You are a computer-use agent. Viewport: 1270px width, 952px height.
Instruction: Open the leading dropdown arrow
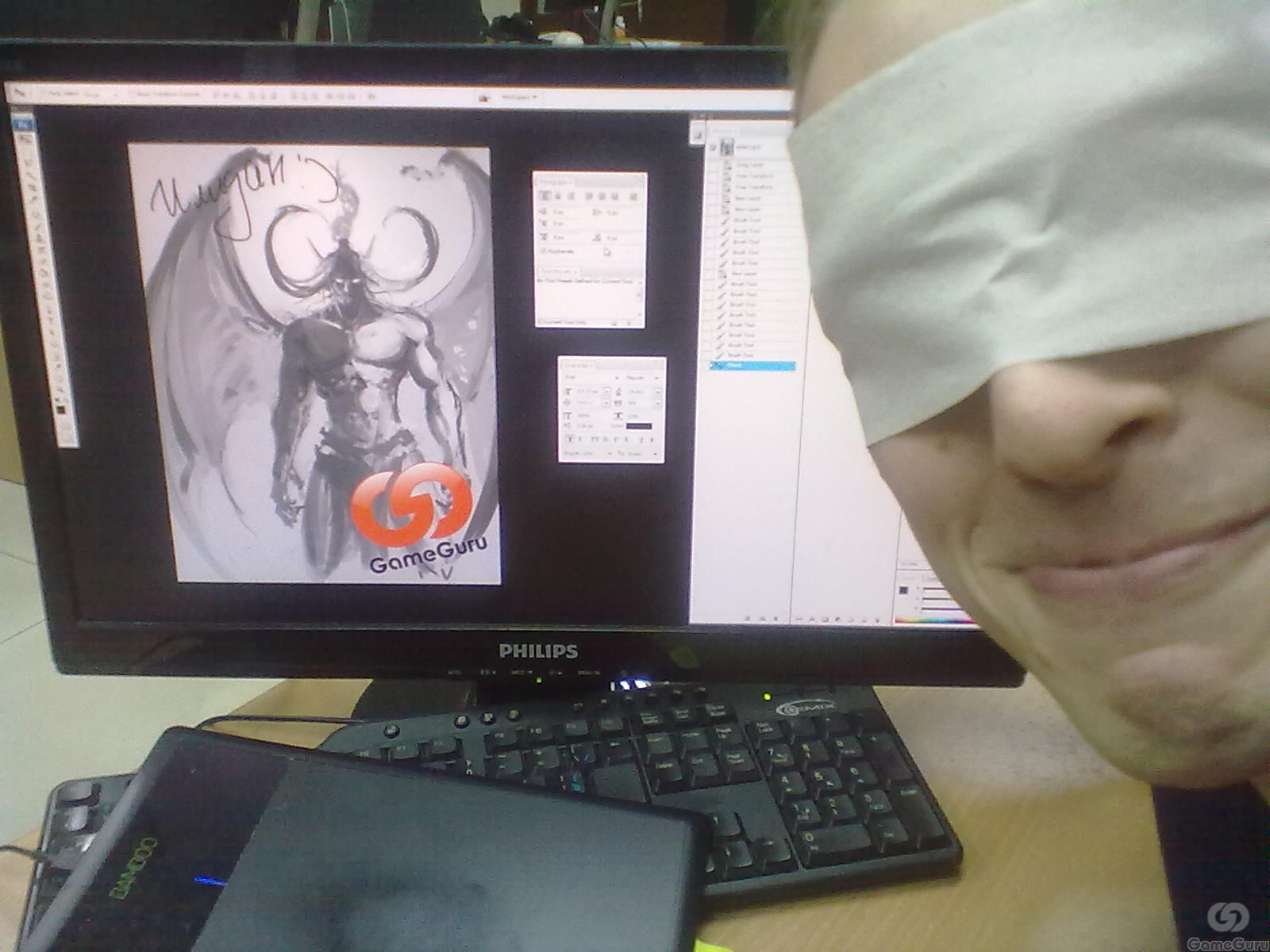pyautogui.click(x=657, y=392)
